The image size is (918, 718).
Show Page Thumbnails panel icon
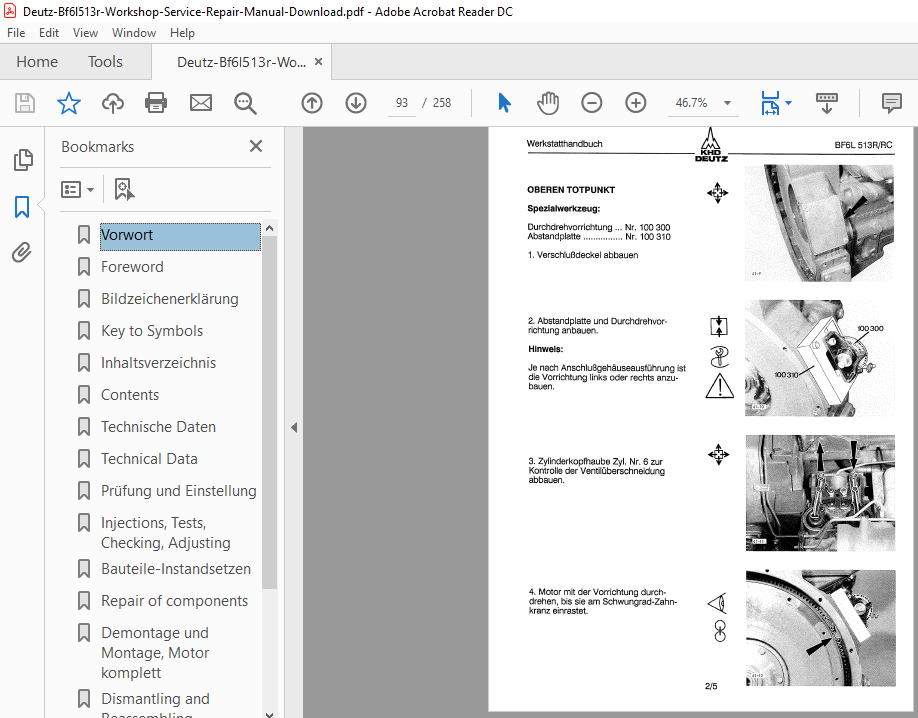pyautogui.click(x=23, y=160)
